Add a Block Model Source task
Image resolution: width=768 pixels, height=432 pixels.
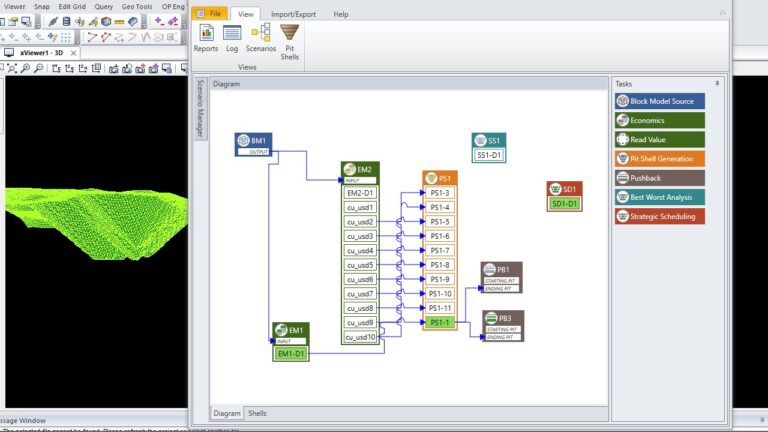click(660, 101)
